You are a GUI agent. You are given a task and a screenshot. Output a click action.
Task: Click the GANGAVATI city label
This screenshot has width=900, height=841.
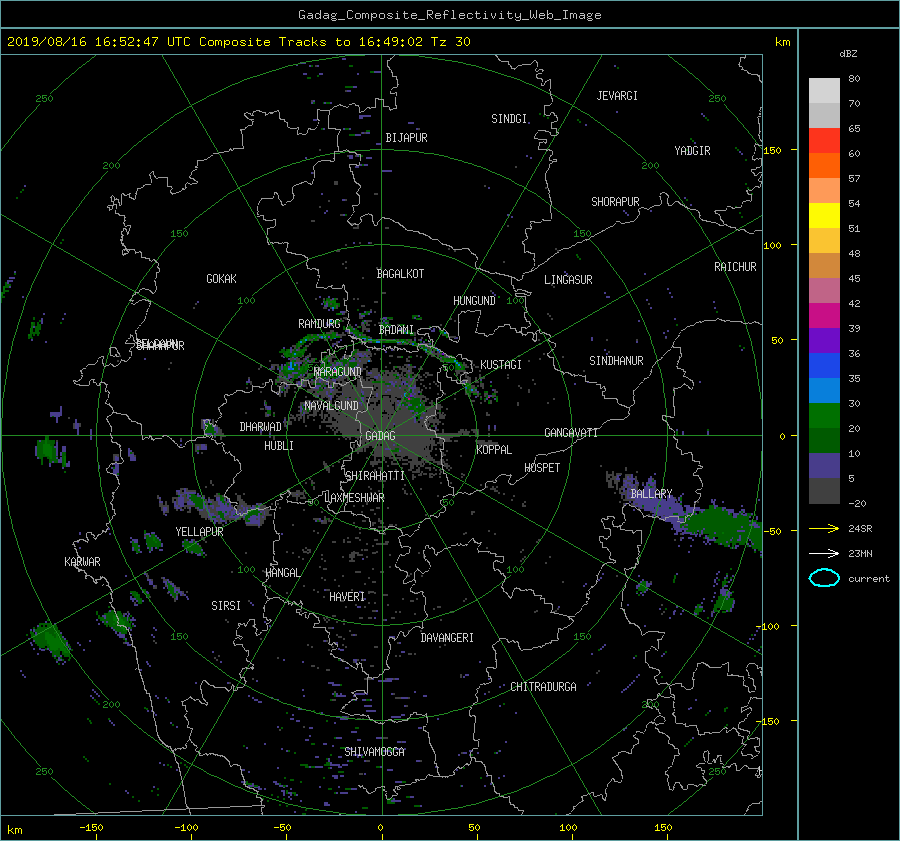pos(571,433)
